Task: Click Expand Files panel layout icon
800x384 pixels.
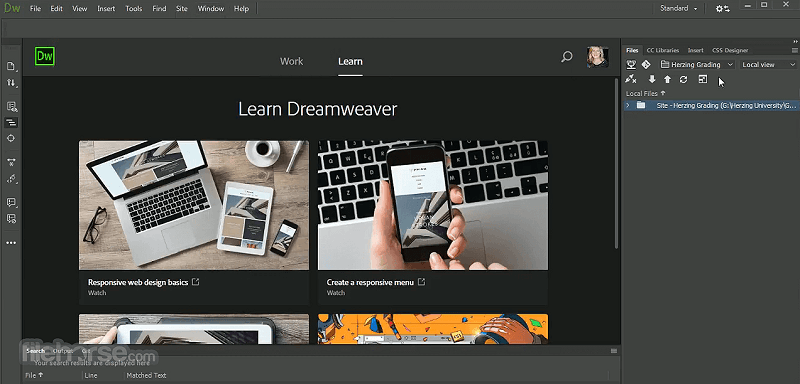Action: click(703, 79)
